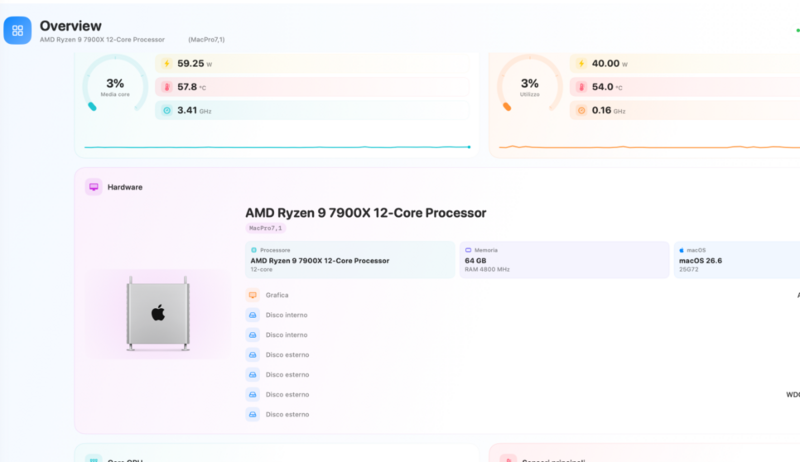Image resolution: width=800 pixels, height=462 pixels.
Task: Click the thermometer icon beside 54.0 °C
Action: click(x=581, y=87)
